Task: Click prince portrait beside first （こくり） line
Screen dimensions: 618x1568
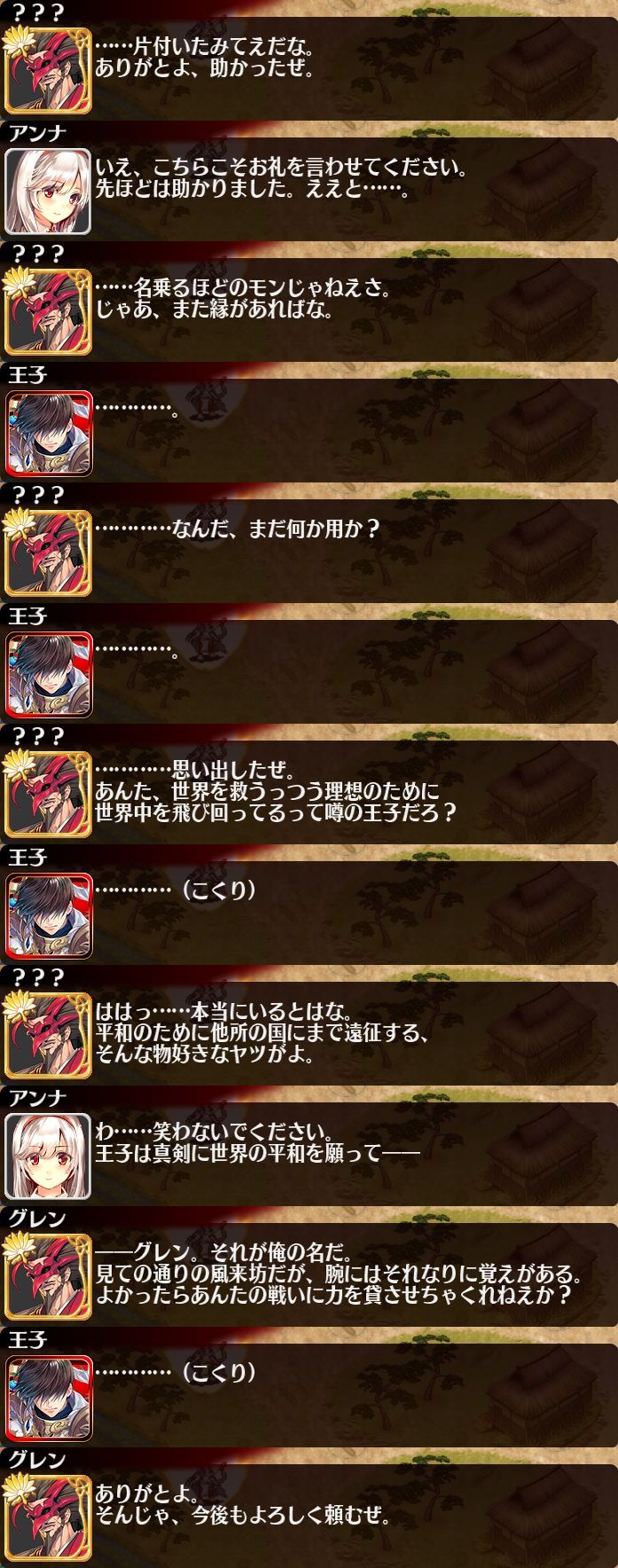Action: point(48,914)
